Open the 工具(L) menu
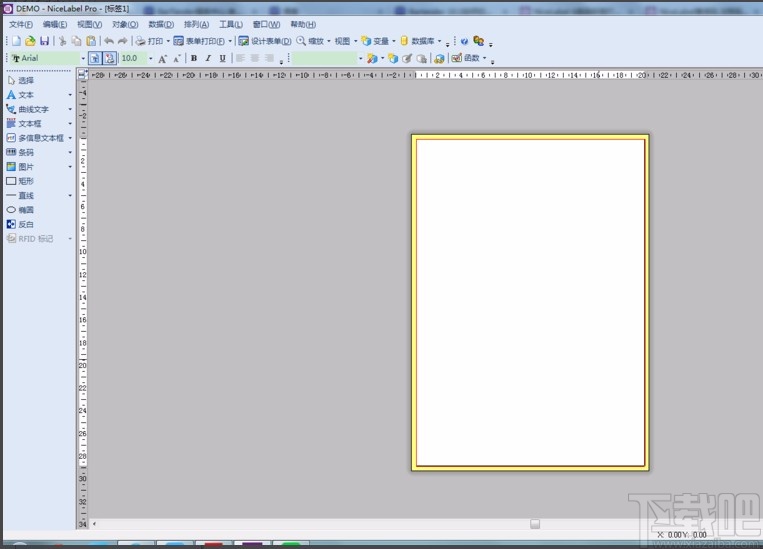Viewport: 763px width, 549px height. click(x=231, y=24)
